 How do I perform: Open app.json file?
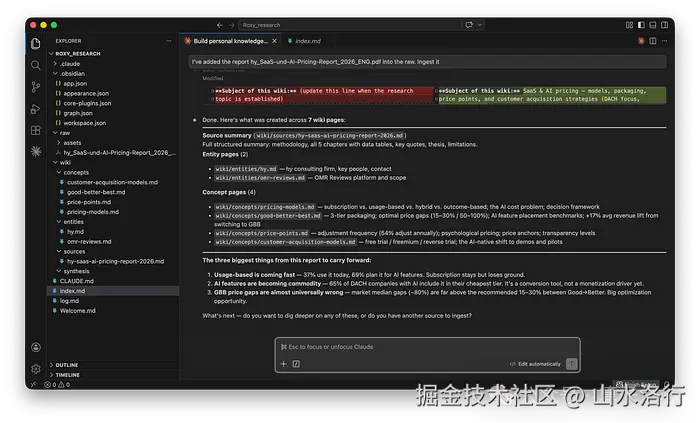[75, 83]
